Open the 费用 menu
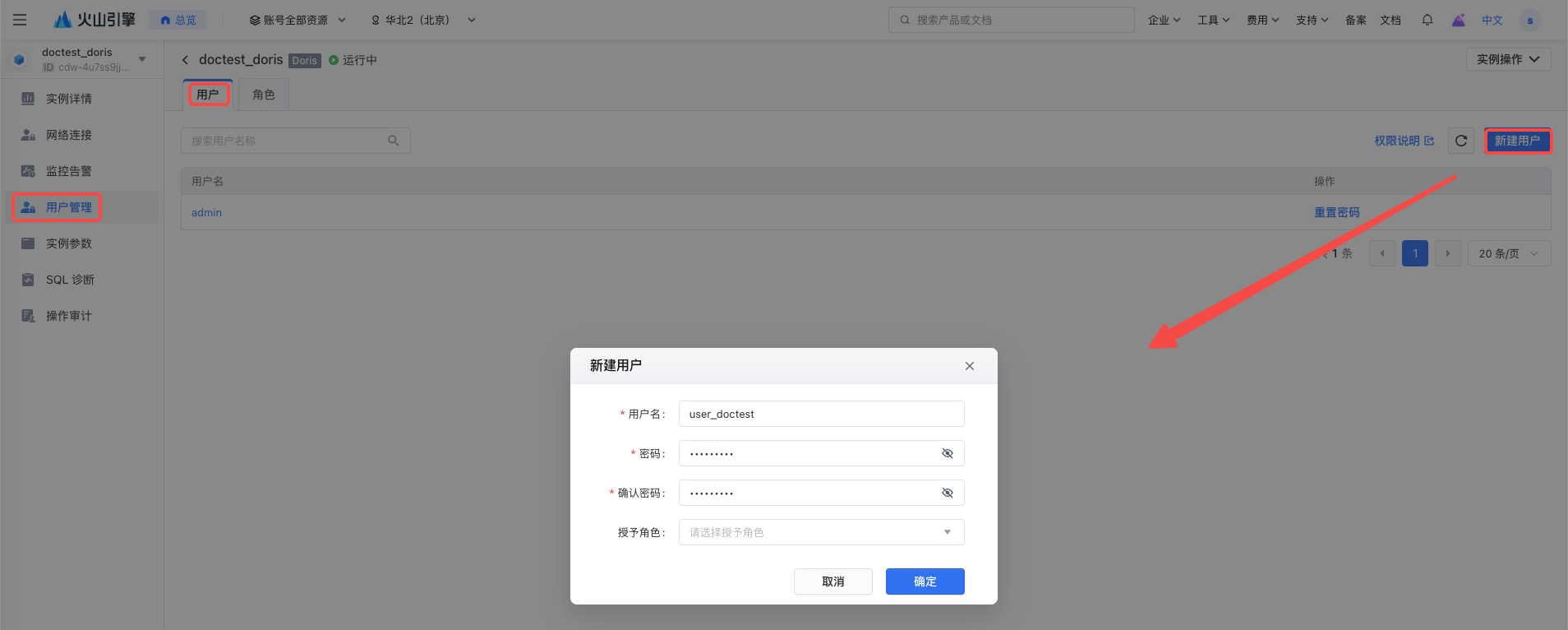The width and height of the screenshot is (1568, 630). tap(1262, 20)
